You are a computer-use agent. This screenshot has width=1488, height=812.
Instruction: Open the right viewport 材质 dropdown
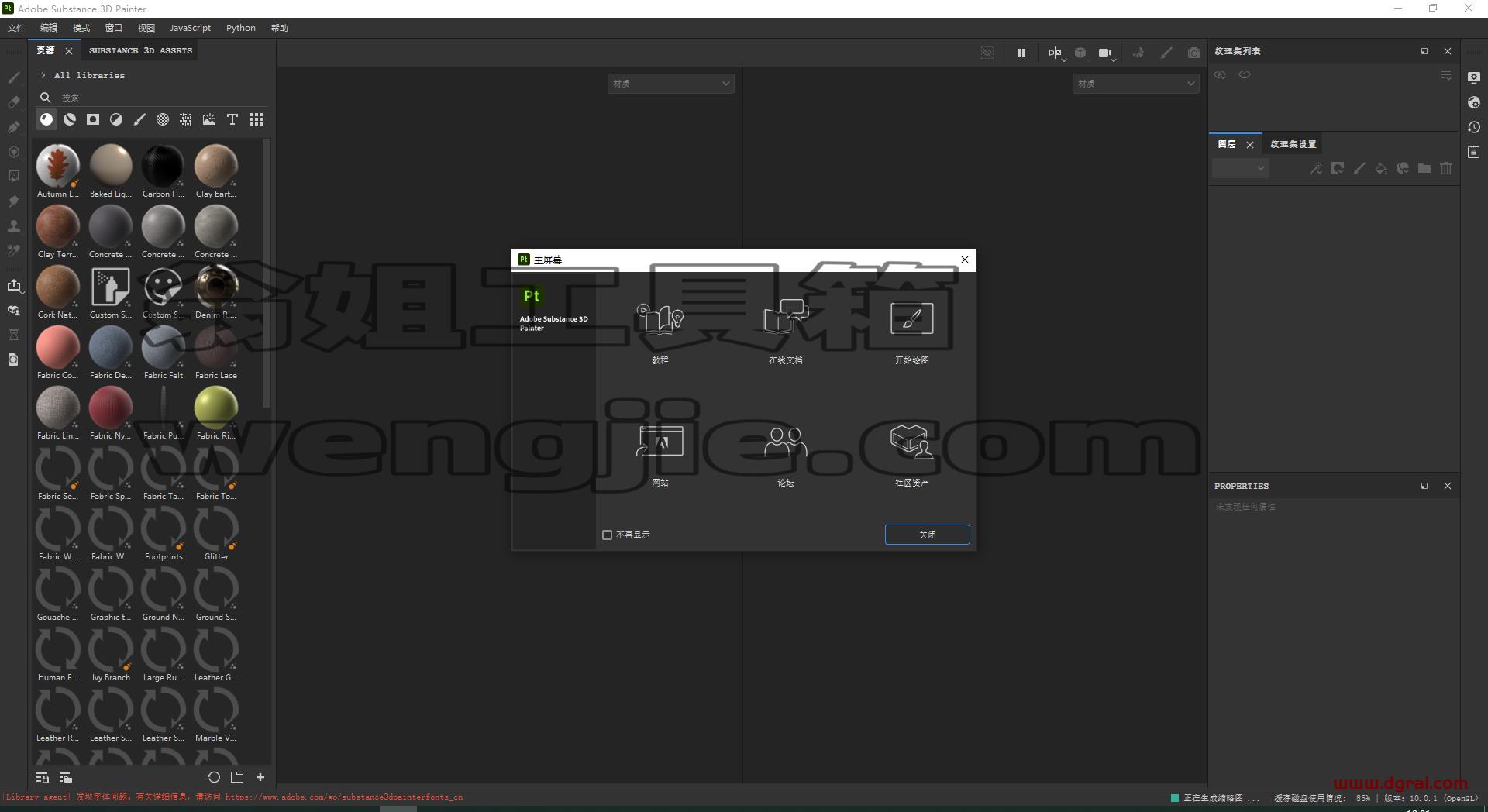(x=1136, y=84)
